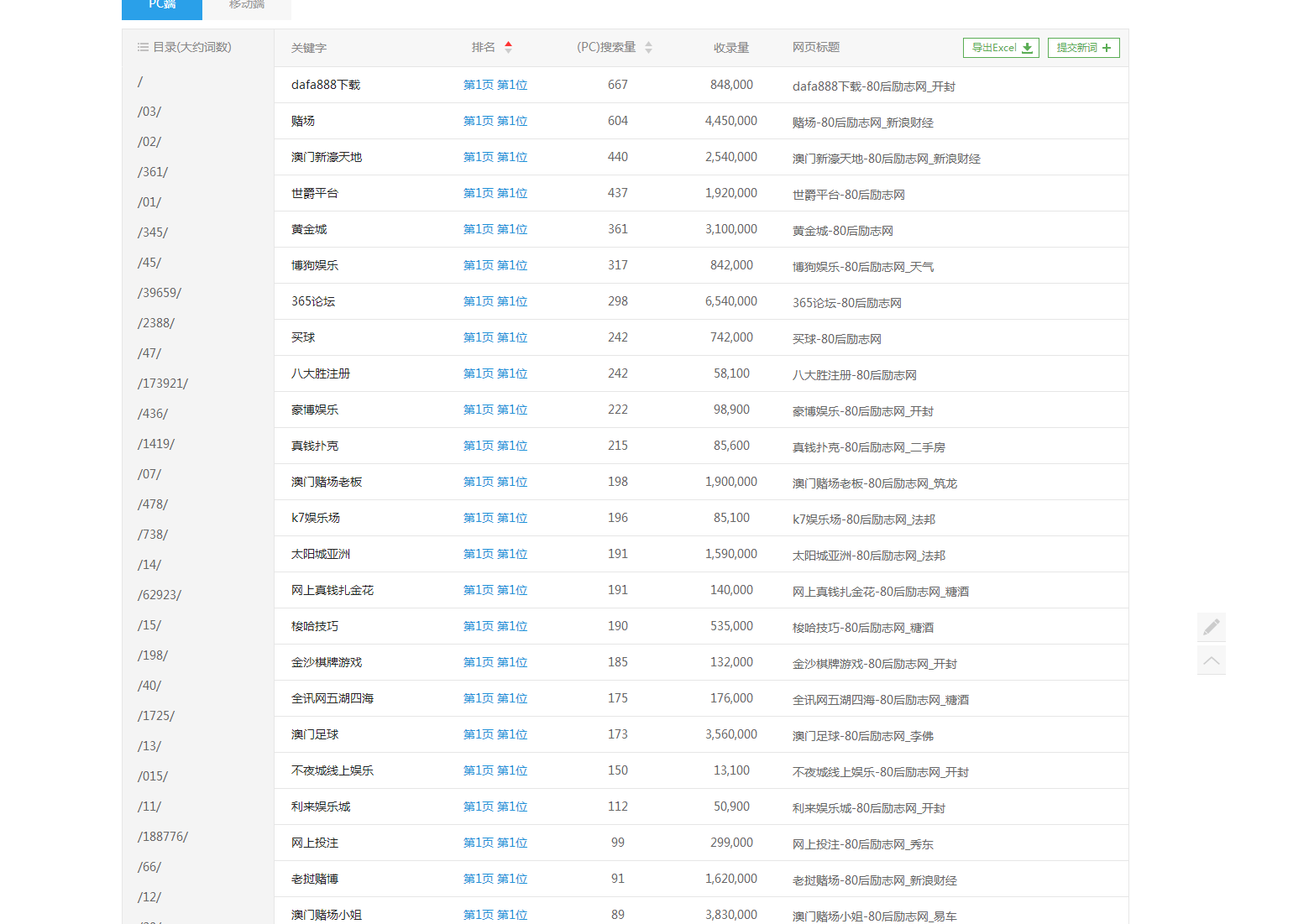Select the /361/ directory
The image size is (1314, 924).
pos(153,172)
